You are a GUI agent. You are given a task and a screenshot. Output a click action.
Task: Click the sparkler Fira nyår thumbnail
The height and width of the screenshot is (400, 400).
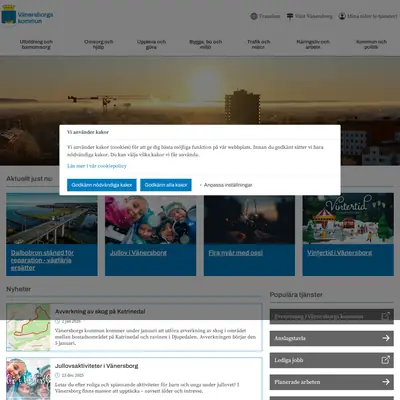pyautogui.click(x=249, y=220)
